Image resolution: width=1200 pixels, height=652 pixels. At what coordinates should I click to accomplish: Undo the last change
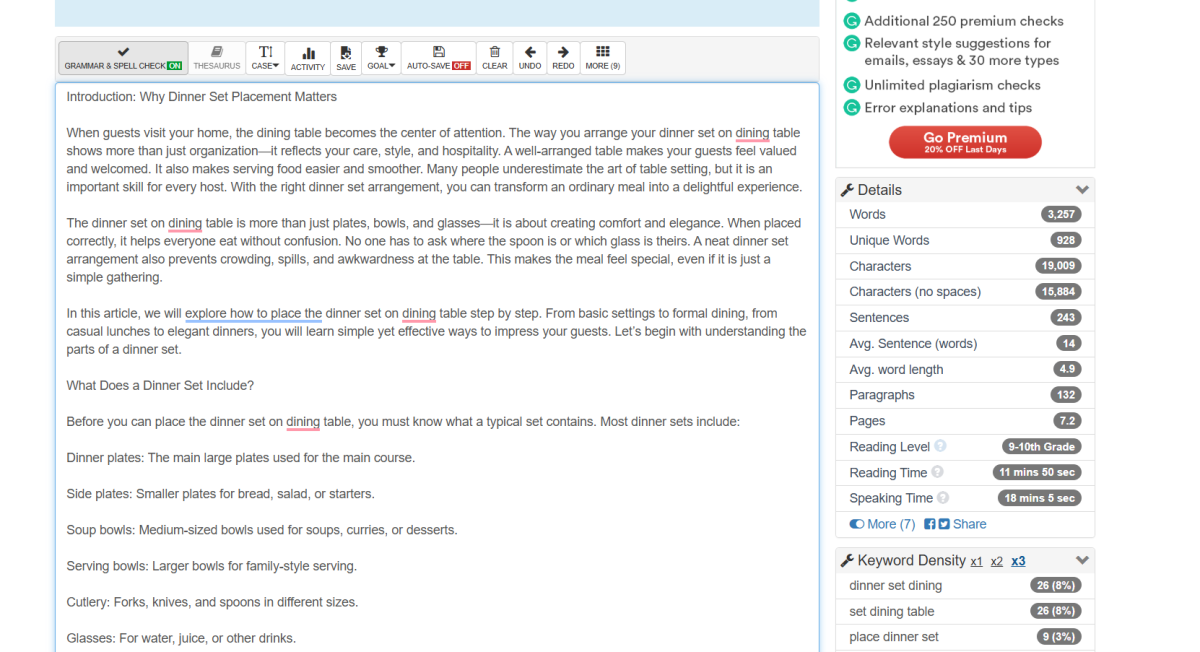click(x=530, y=58)
